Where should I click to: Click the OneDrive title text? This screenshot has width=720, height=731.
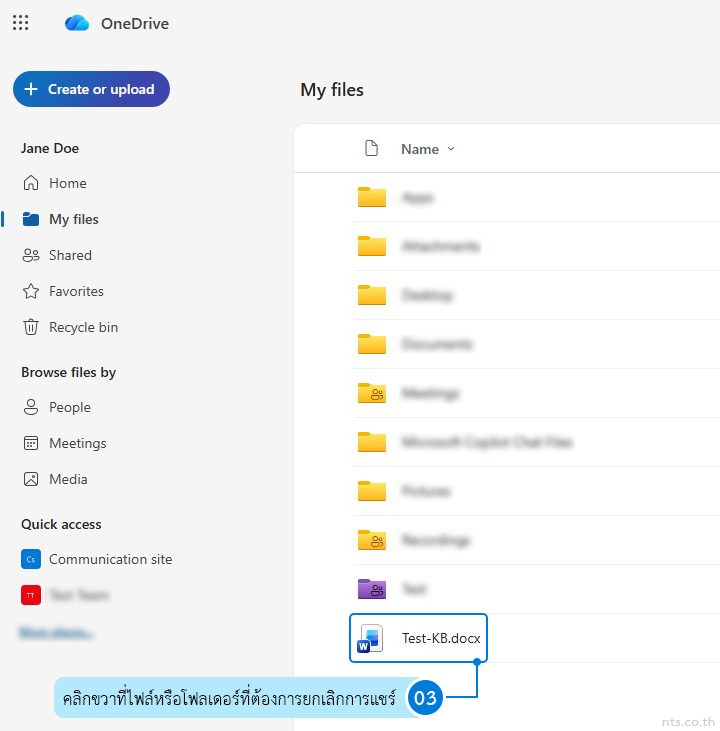[135, 23]
